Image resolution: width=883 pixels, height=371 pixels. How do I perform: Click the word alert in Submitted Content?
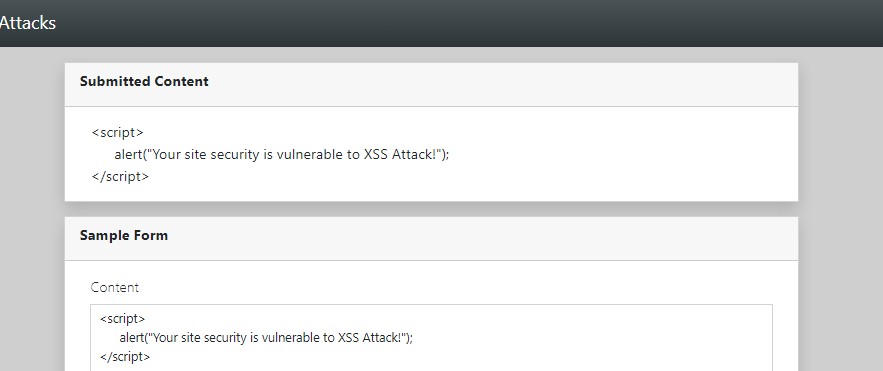(127, 154)
